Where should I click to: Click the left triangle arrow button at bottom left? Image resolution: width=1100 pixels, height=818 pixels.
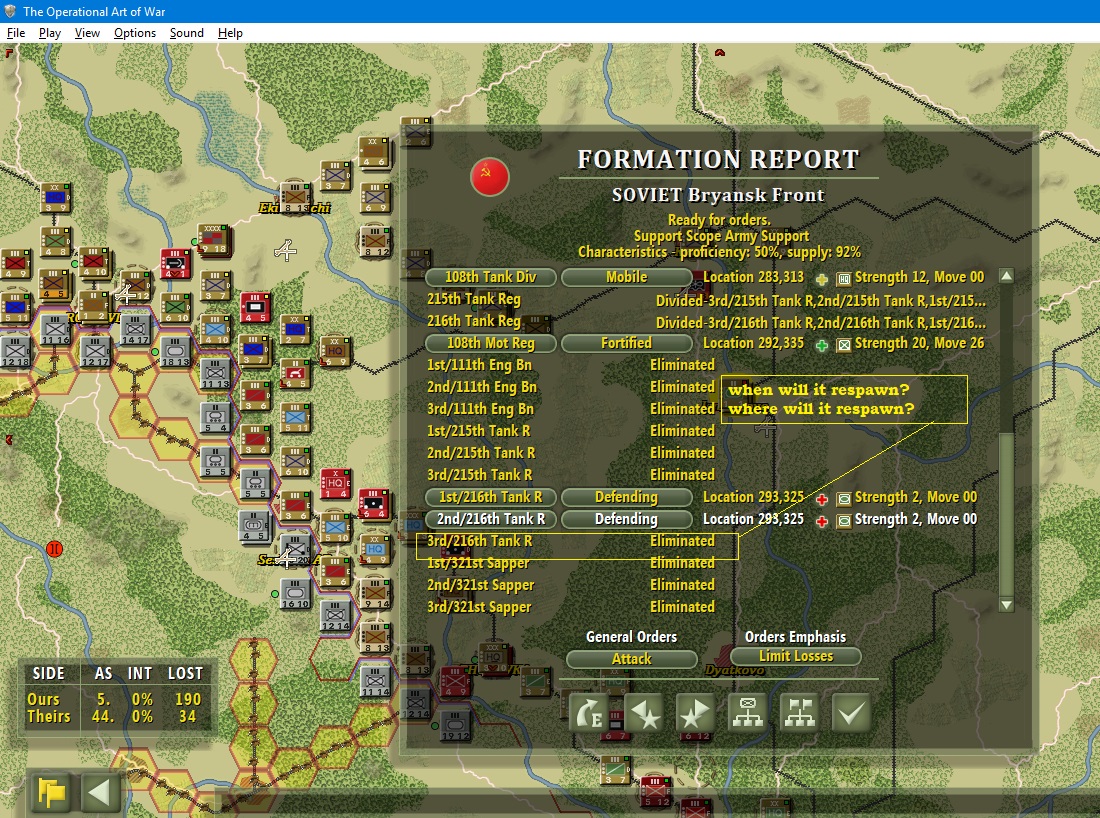click(99, 793)
